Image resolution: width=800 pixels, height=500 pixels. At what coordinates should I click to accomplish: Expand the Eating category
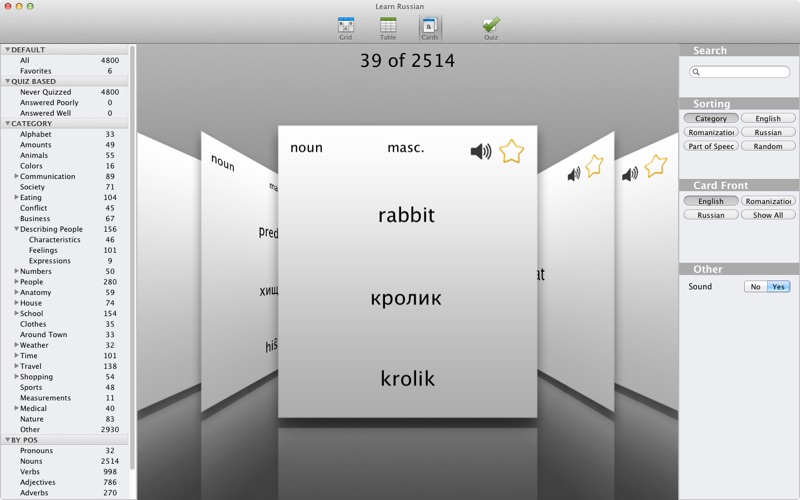click(16, 197)
